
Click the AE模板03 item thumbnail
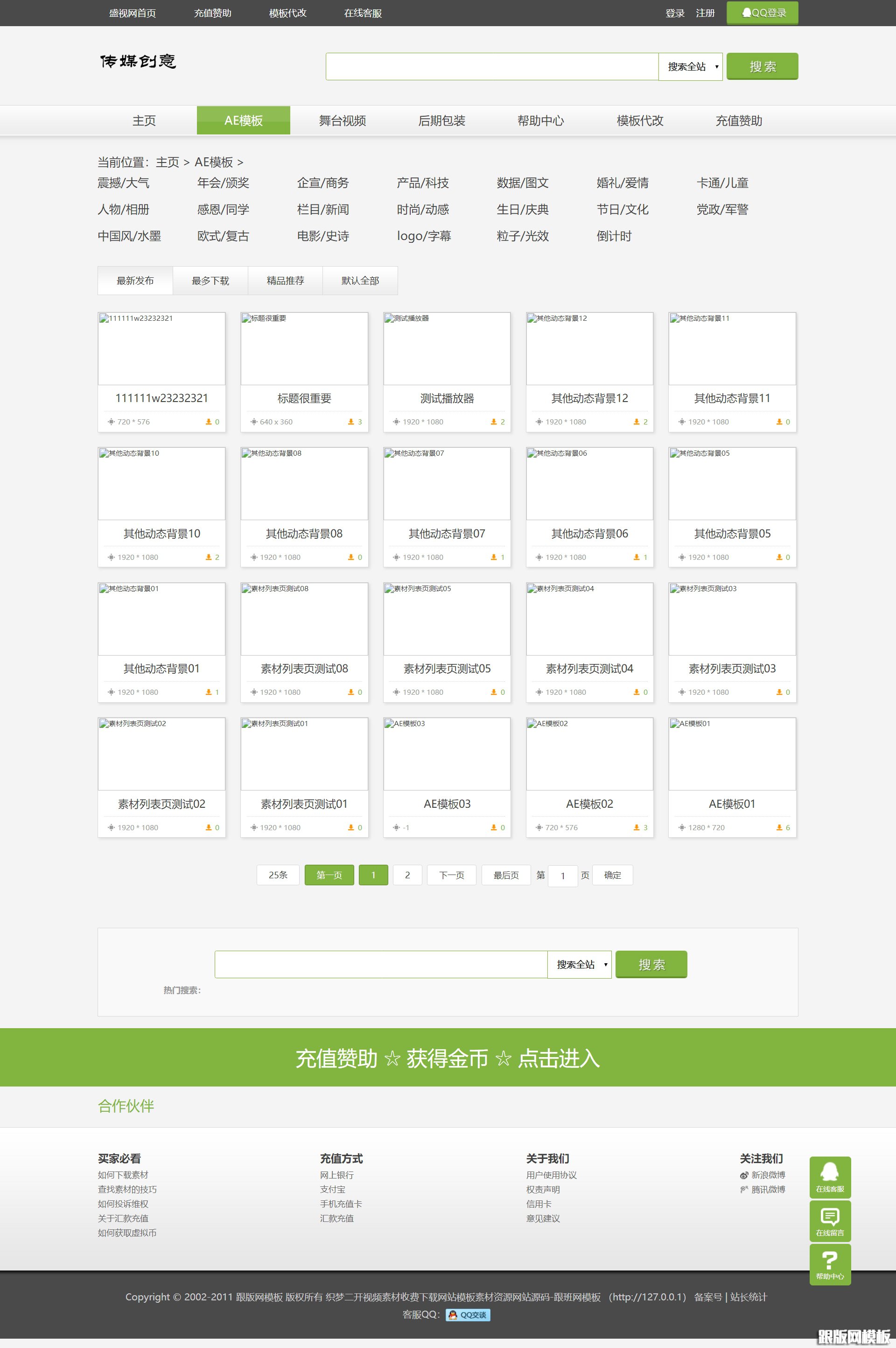coord(447,754)
